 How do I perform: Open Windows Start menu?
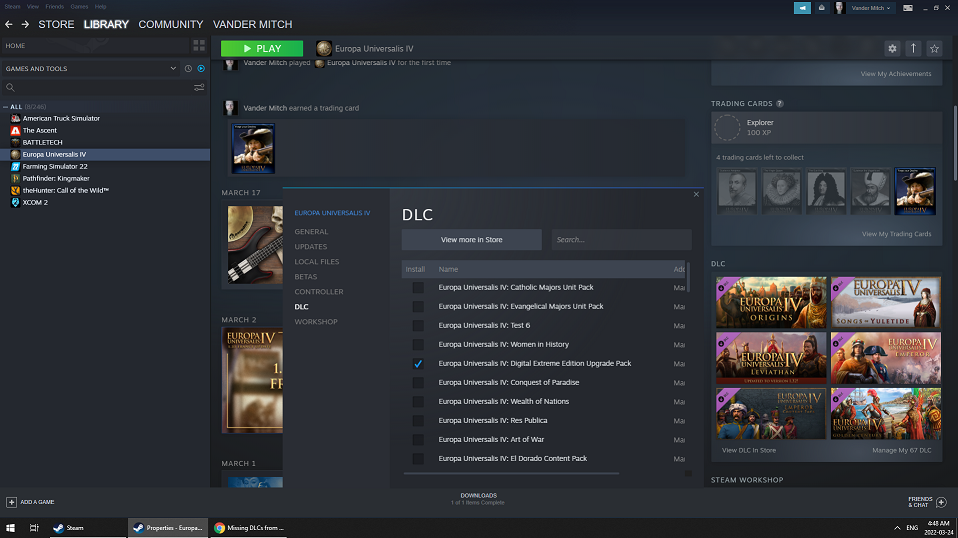(10, 528)
